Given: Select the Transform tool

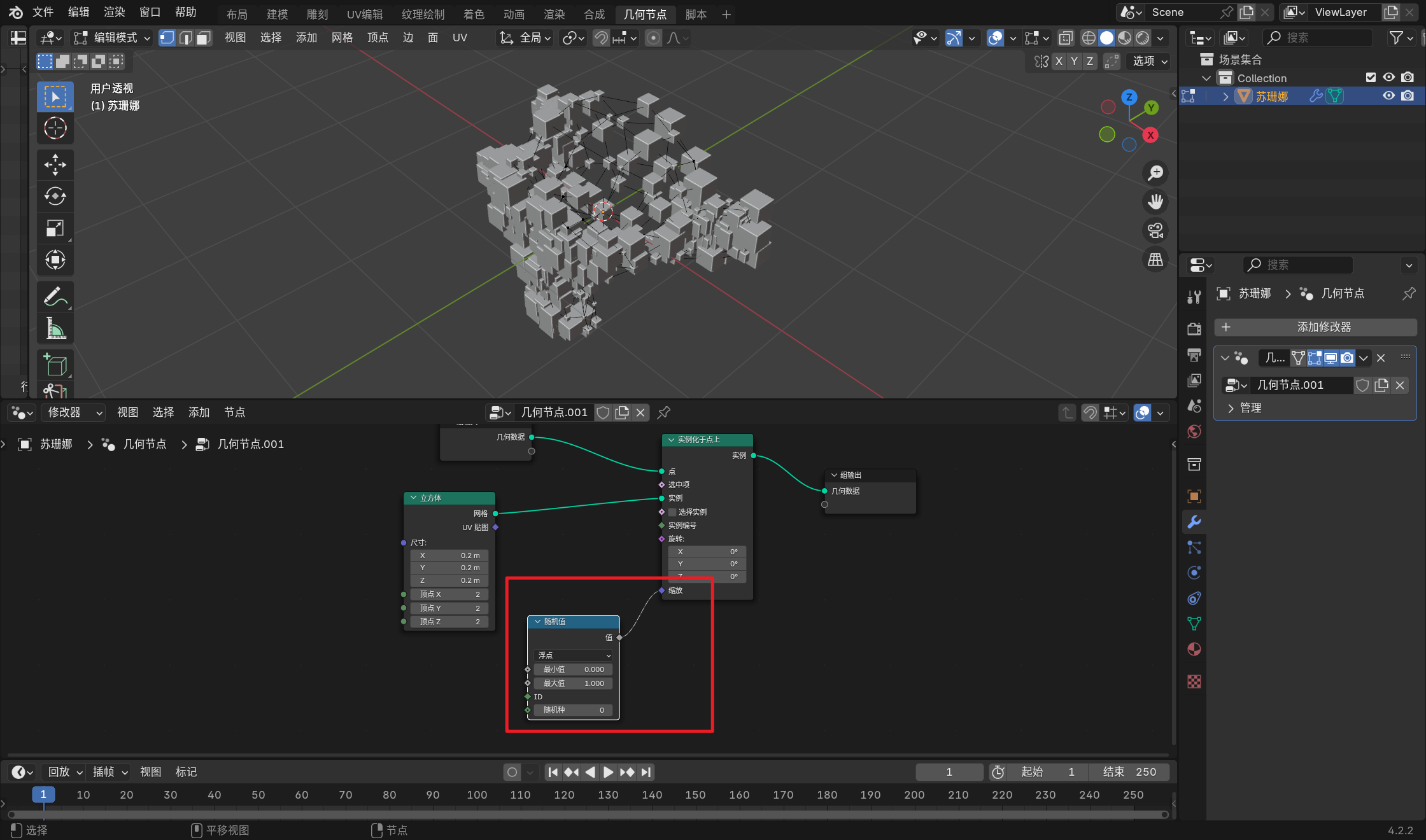Looking at the screenshot, I should [x=55, y=260].
